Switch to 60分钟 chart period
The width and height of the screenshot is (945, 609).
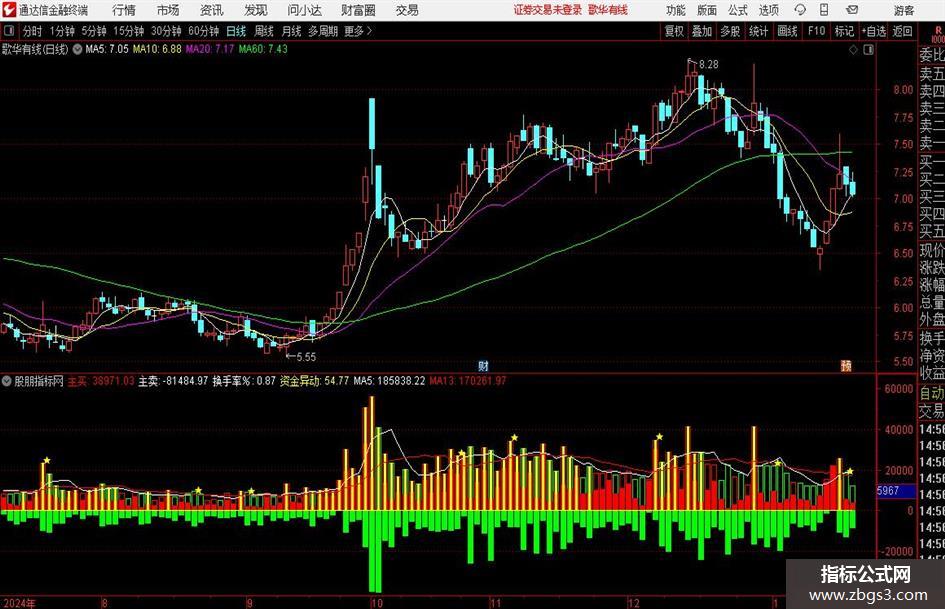(x=204, y=31)
